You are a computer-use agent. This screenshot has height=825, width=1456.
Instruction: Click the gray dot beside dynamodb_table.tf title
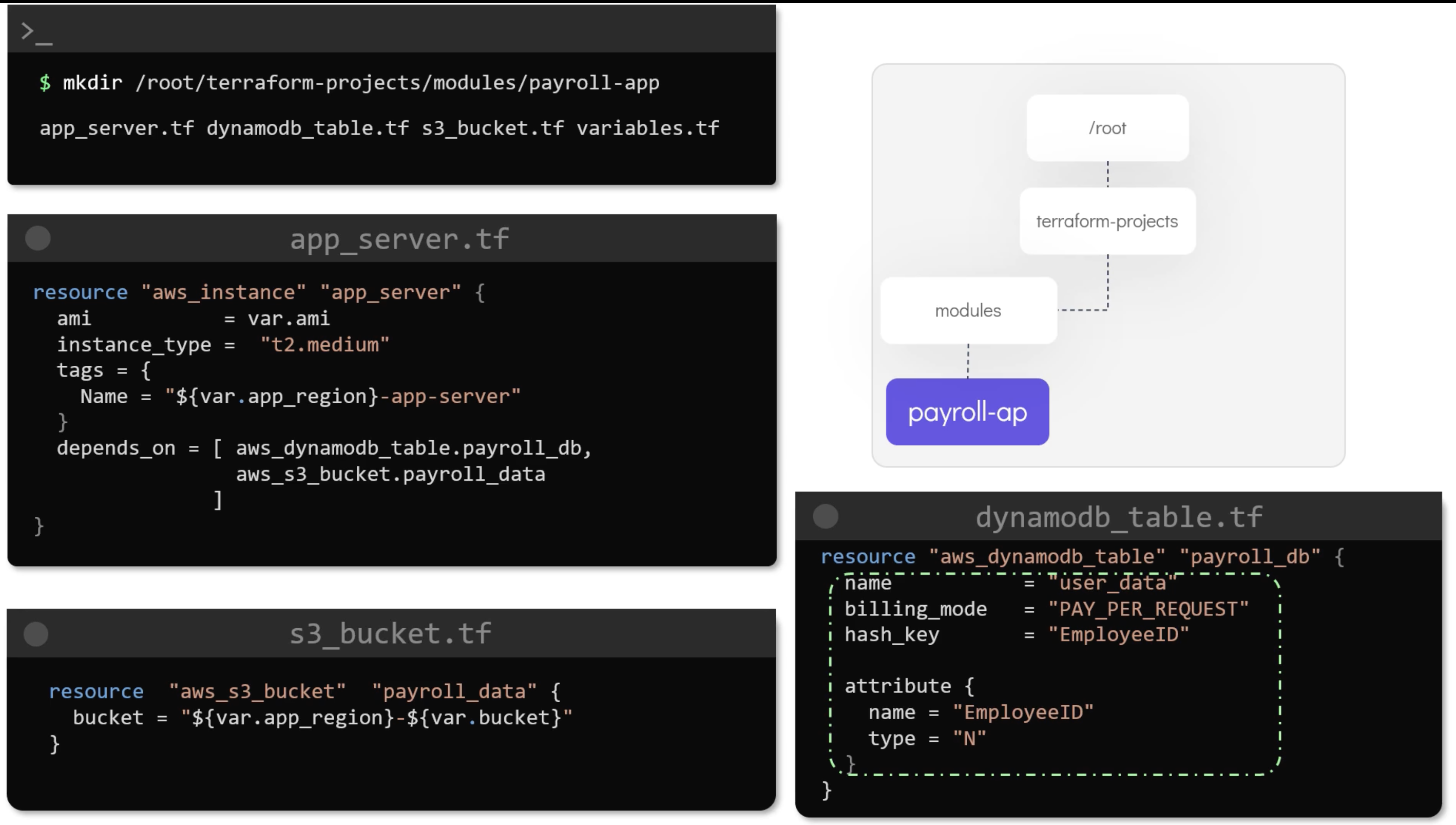coord(826,516)
